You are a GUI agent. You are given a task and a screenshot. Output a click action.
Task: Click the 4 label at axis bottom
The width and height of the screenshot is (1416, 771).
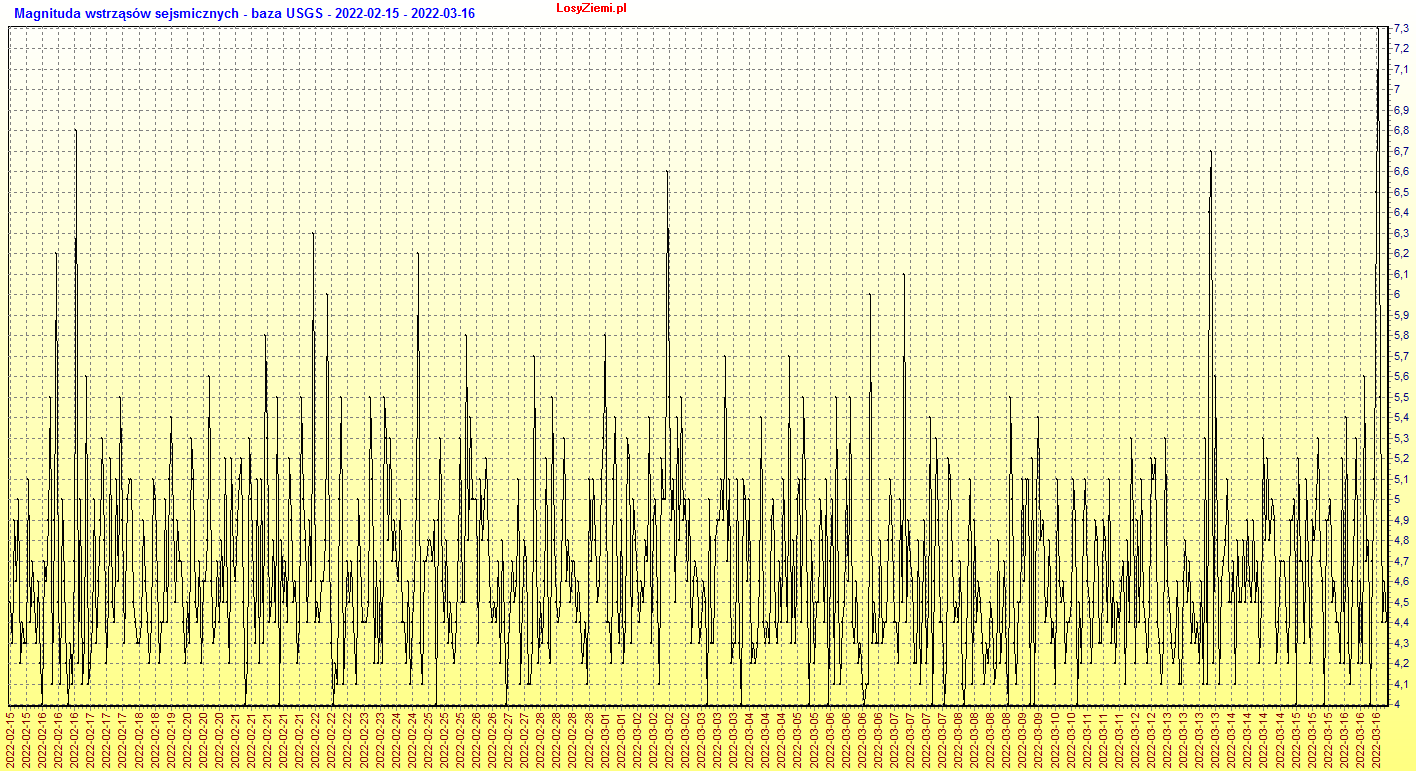pos(1397,704)
